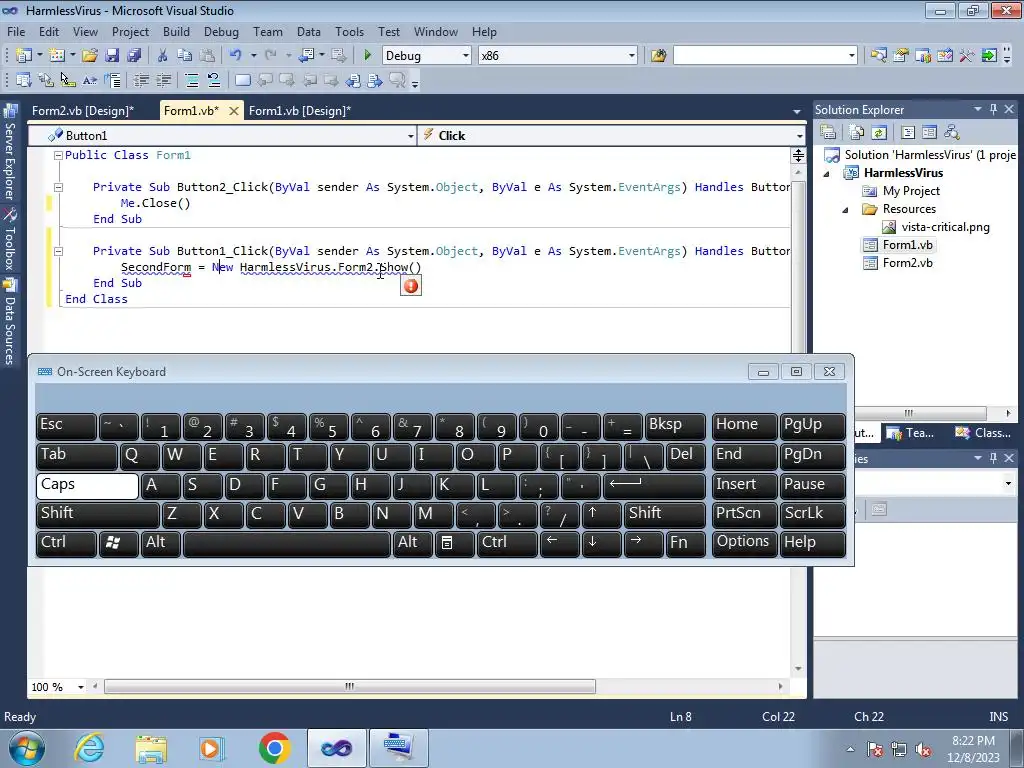Open the Tools menu
1024x768 pixels.
click(x=349, y=31)
